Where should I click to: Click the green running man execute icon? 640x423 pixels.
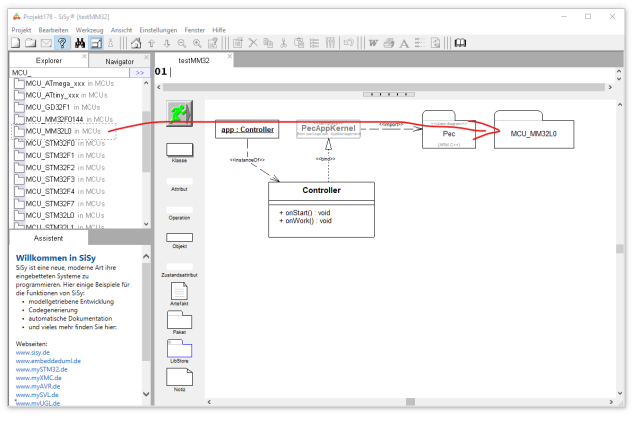click(x=180, y=113)
